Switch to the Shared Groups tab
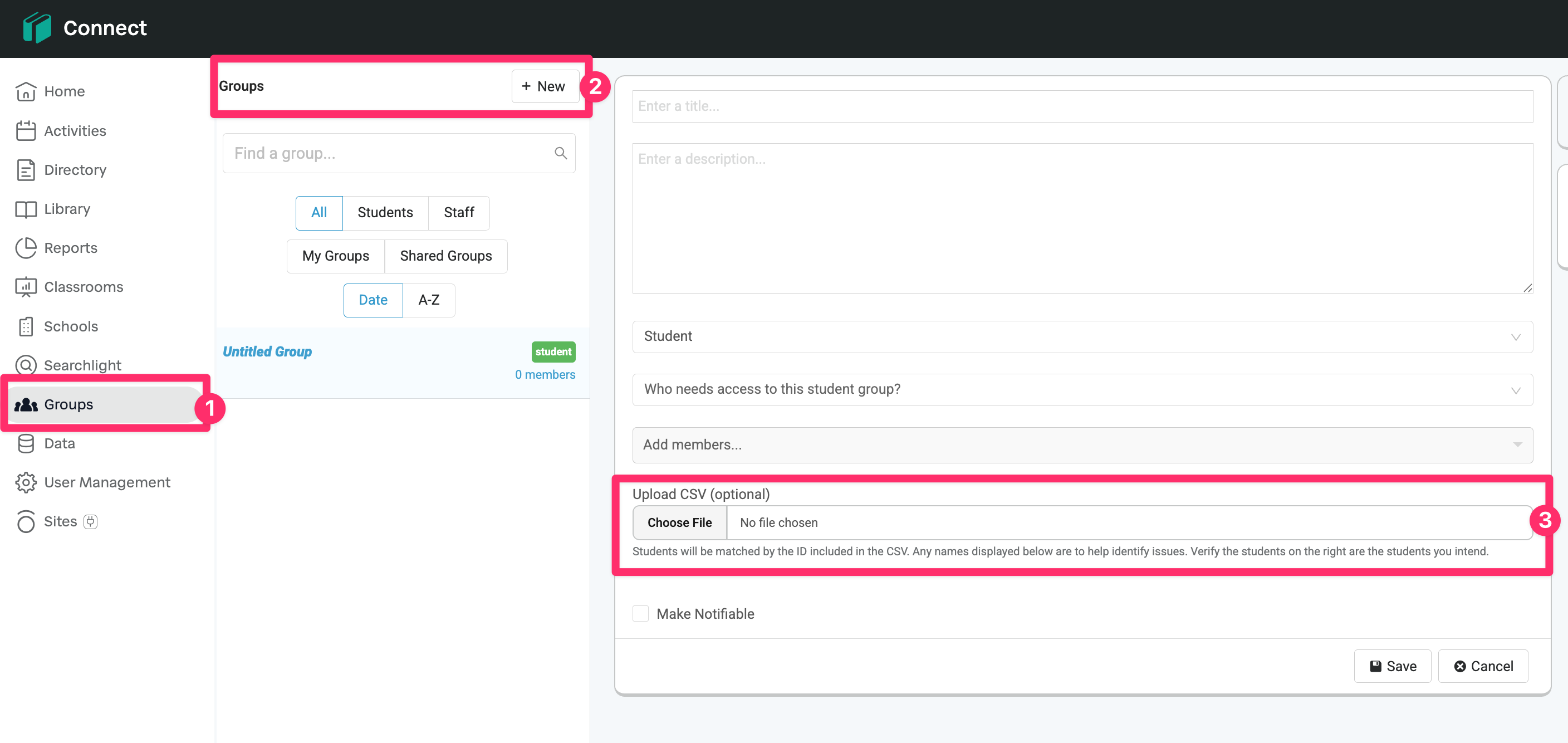1568x743 pixels. point(445,256)
